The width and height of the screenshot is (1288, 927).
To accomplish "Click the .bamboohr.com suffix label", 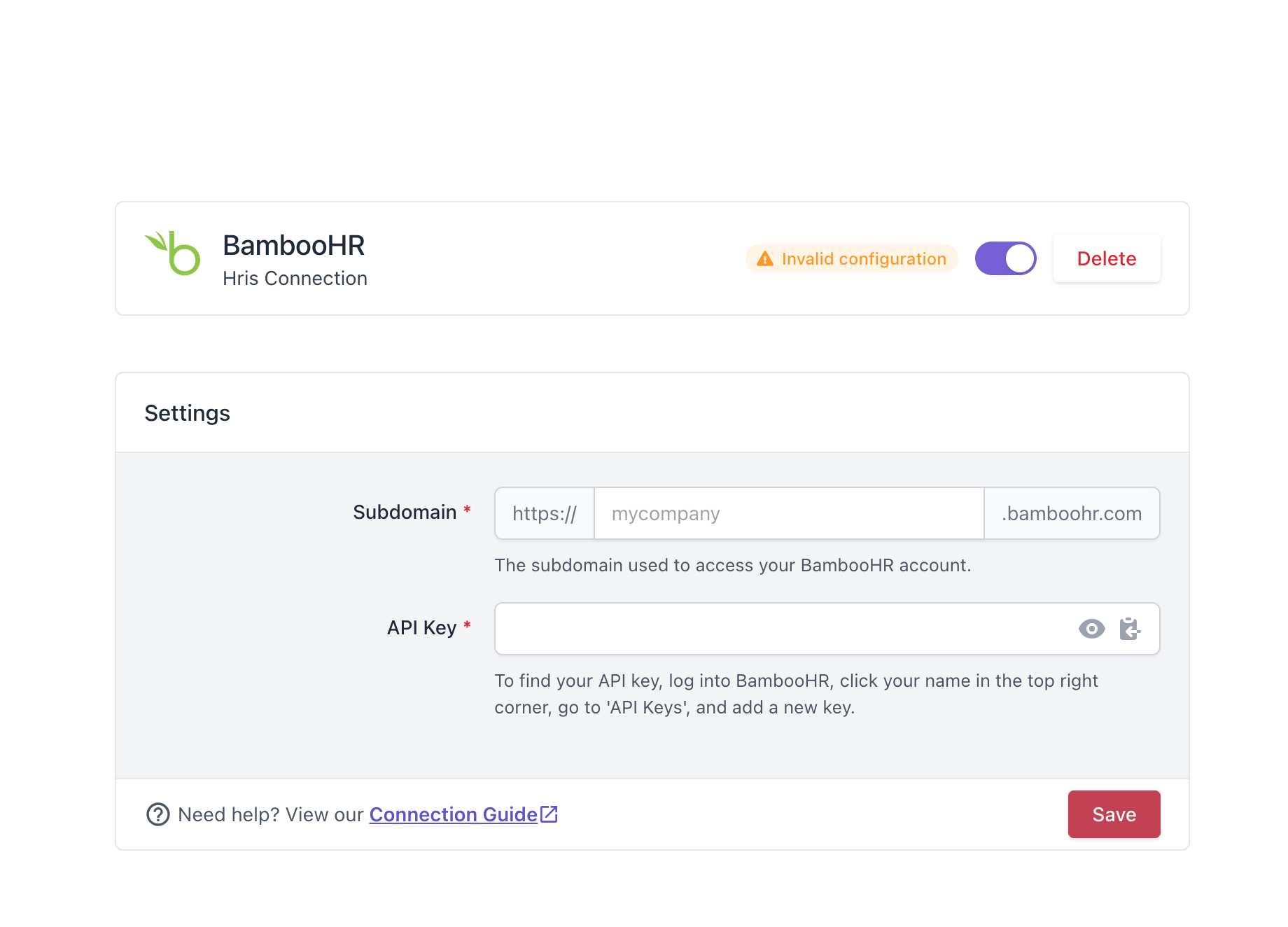I will click(1072, 513).
